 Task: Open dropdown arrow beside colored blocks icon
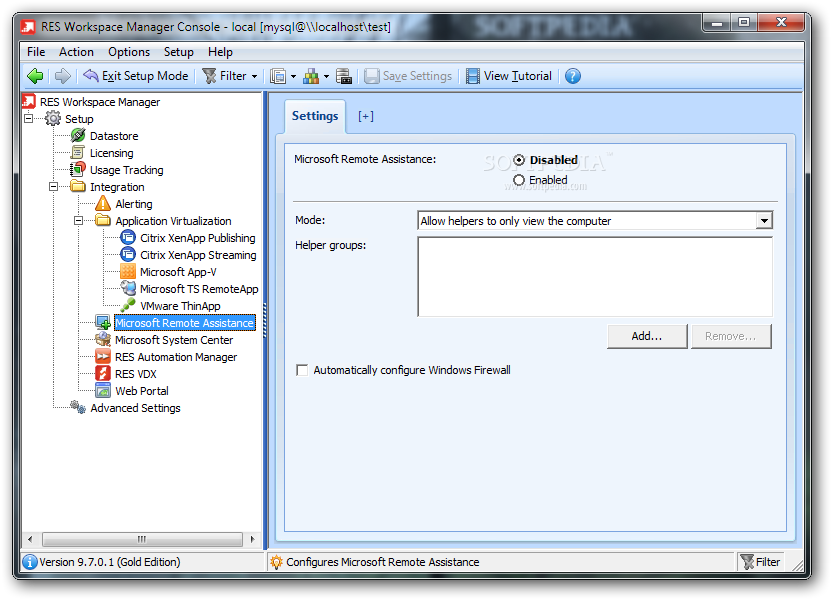pos(326,76)
